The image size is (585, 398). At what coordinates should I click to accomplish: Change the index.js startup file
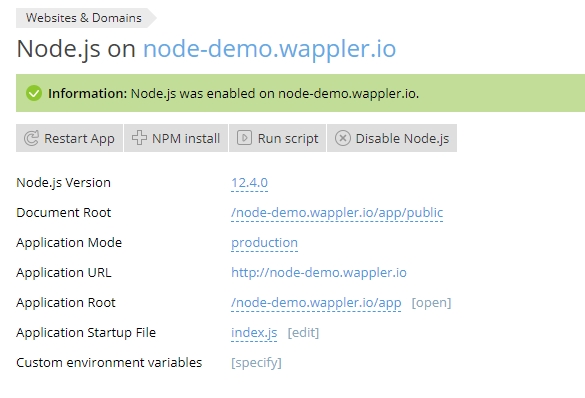[254, 333]
